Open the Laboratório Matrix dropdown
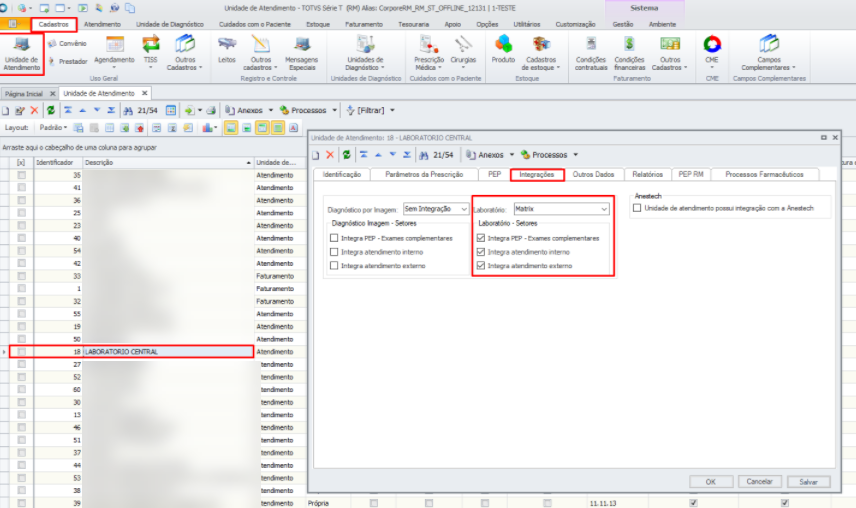 pos(604,209)
